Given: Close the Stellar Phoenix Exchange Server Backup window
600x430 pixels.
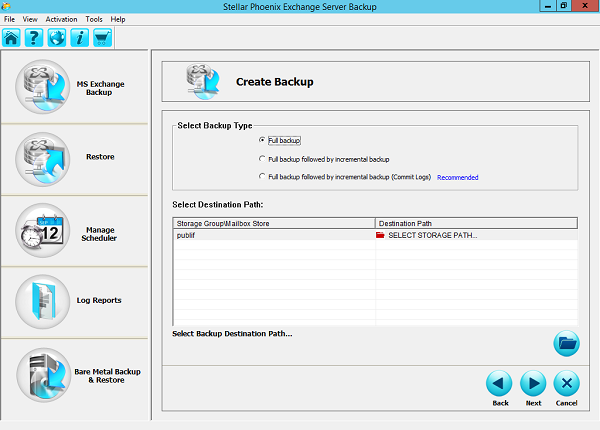Looking at the screenshot, I should point(585,6).
